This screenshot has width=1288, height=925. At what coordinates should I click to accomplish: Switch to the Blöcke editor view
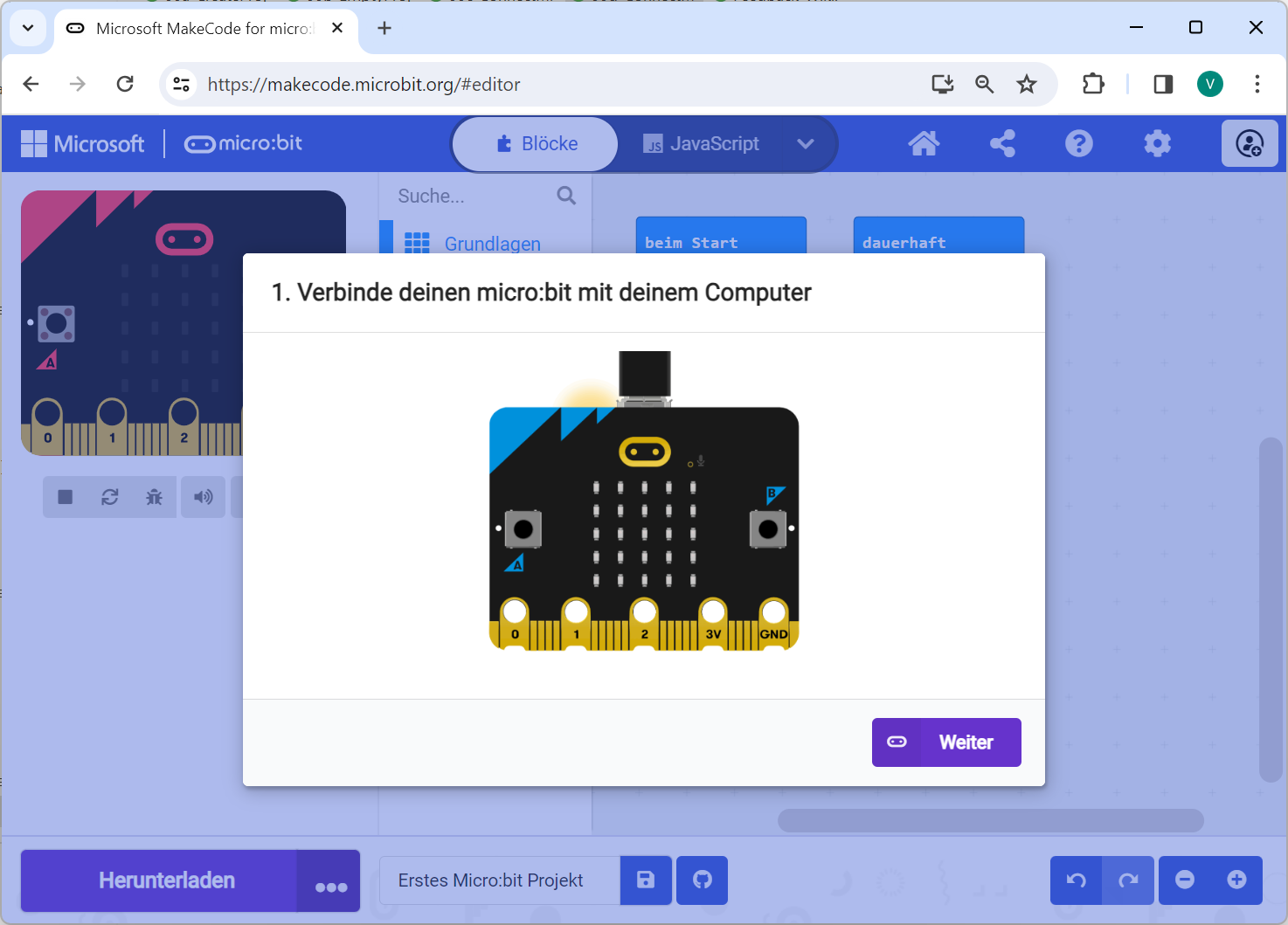point(537,144)
